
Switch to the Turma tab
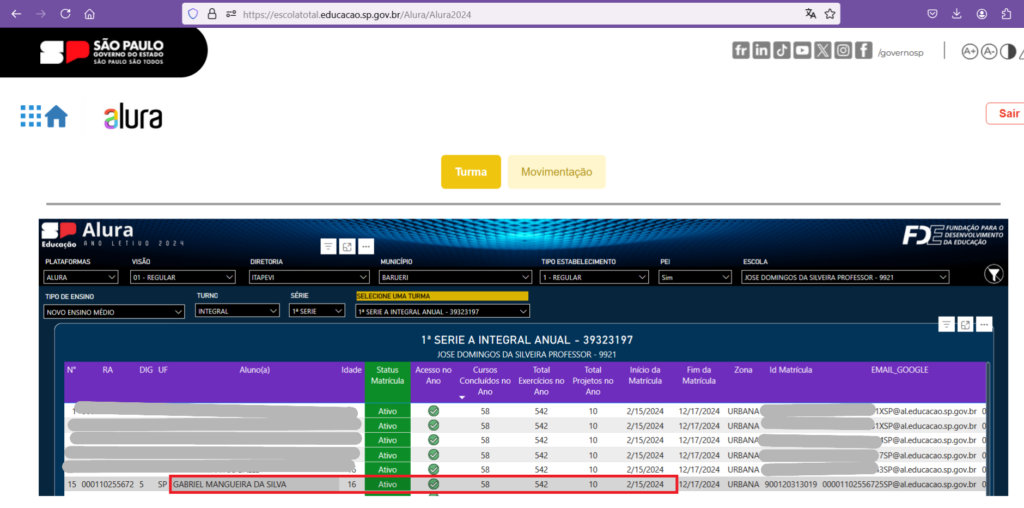pyautogui.click(x=470, y=172)
